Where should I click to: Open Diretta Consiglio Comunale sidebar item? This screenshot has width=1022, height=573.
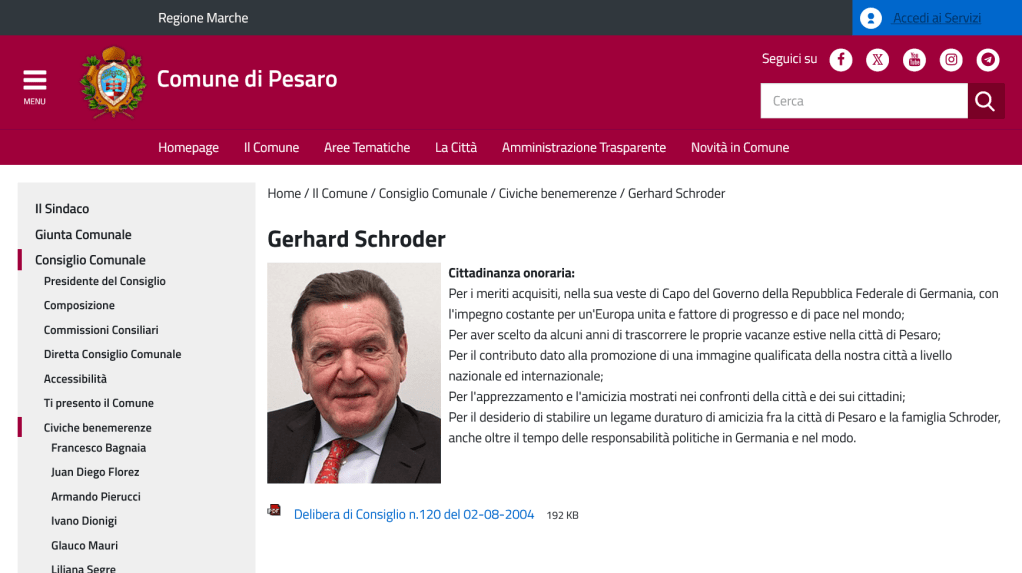click(x=112, y=354)
